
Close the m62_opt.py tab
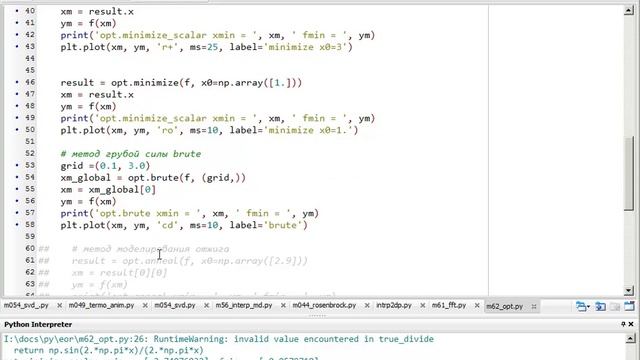click(534, 306)
